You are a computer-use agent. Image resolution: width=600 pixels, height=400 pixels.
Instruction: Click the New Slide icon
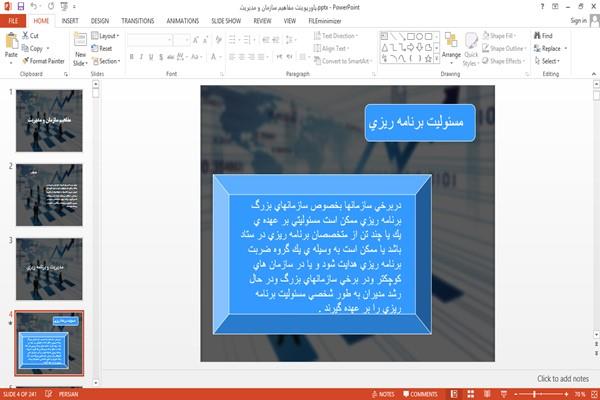80,41
